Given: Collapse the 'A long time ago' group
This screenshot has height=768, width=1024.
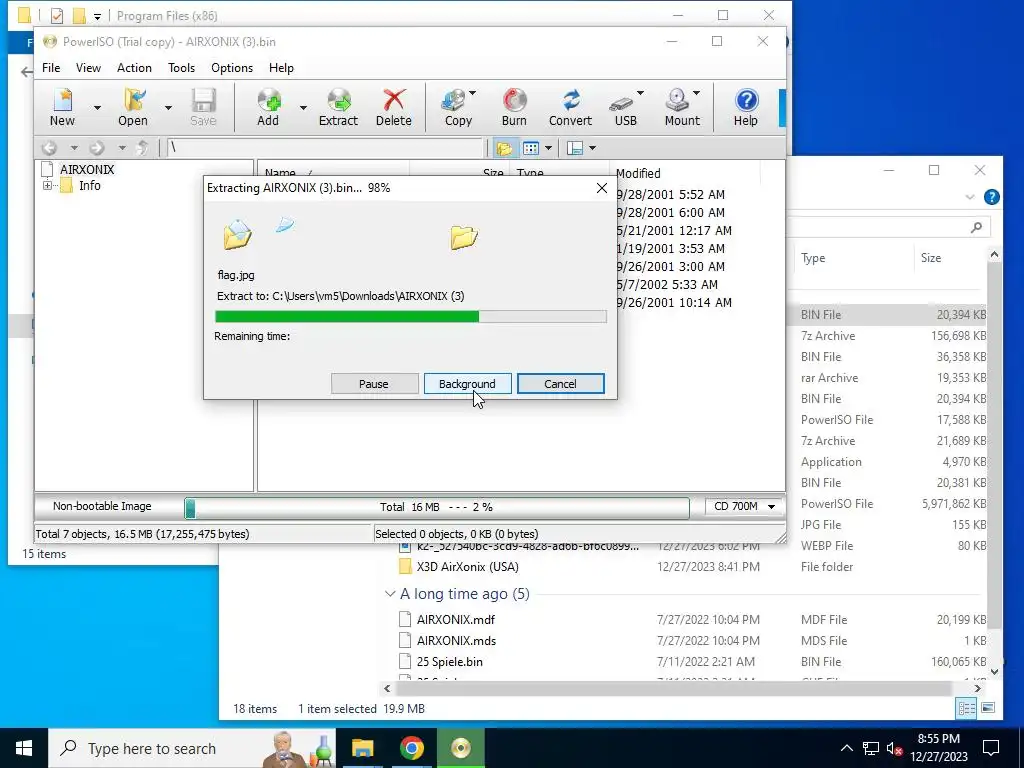Looking at the screenshot, I should coord(390,594).
